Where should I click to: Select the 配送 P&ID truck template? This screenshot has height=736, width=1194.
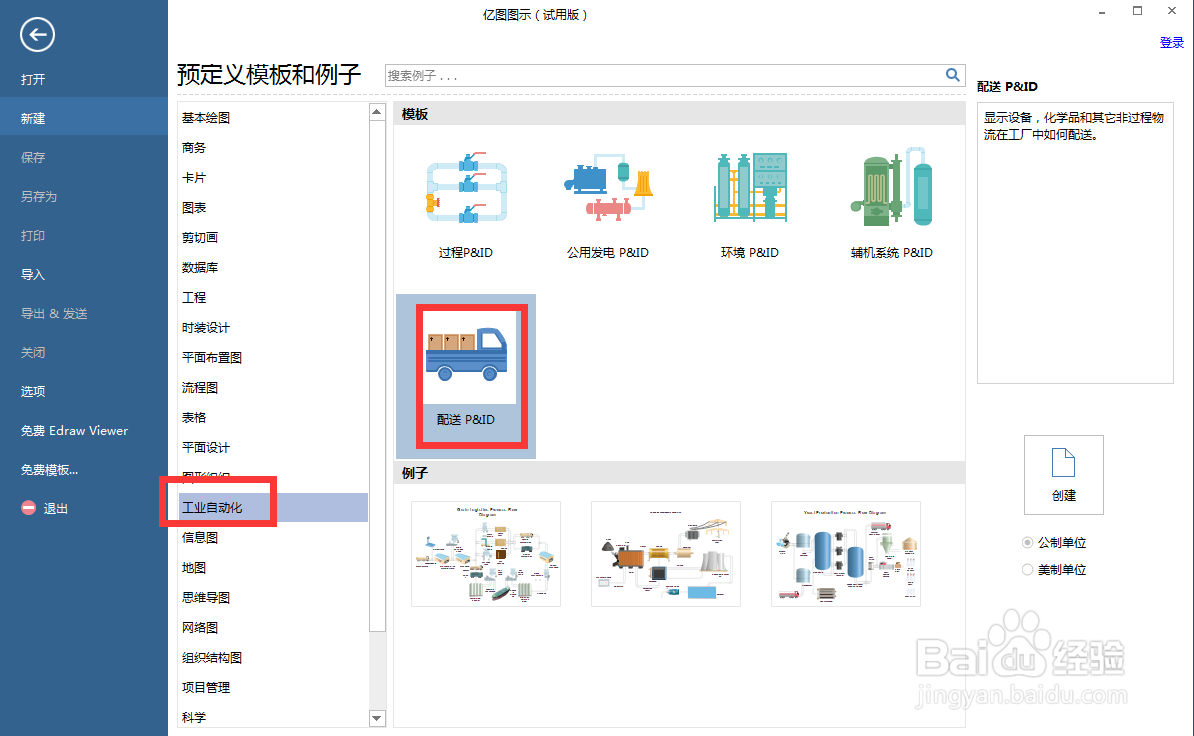pos(466,377)
